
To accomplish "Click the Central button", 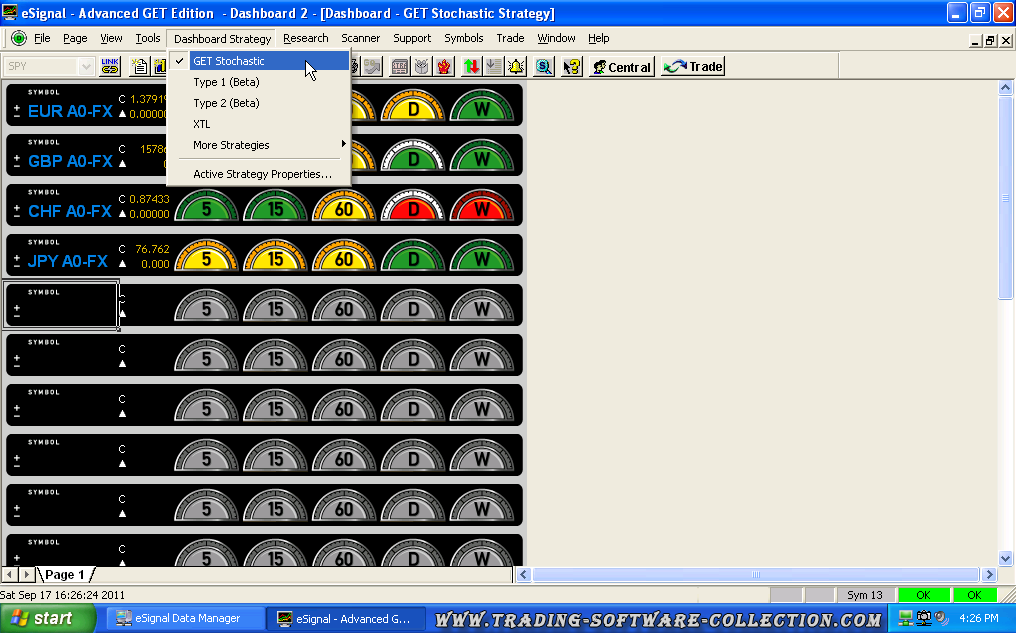I will pyautogui.click(x=621, y=67).
